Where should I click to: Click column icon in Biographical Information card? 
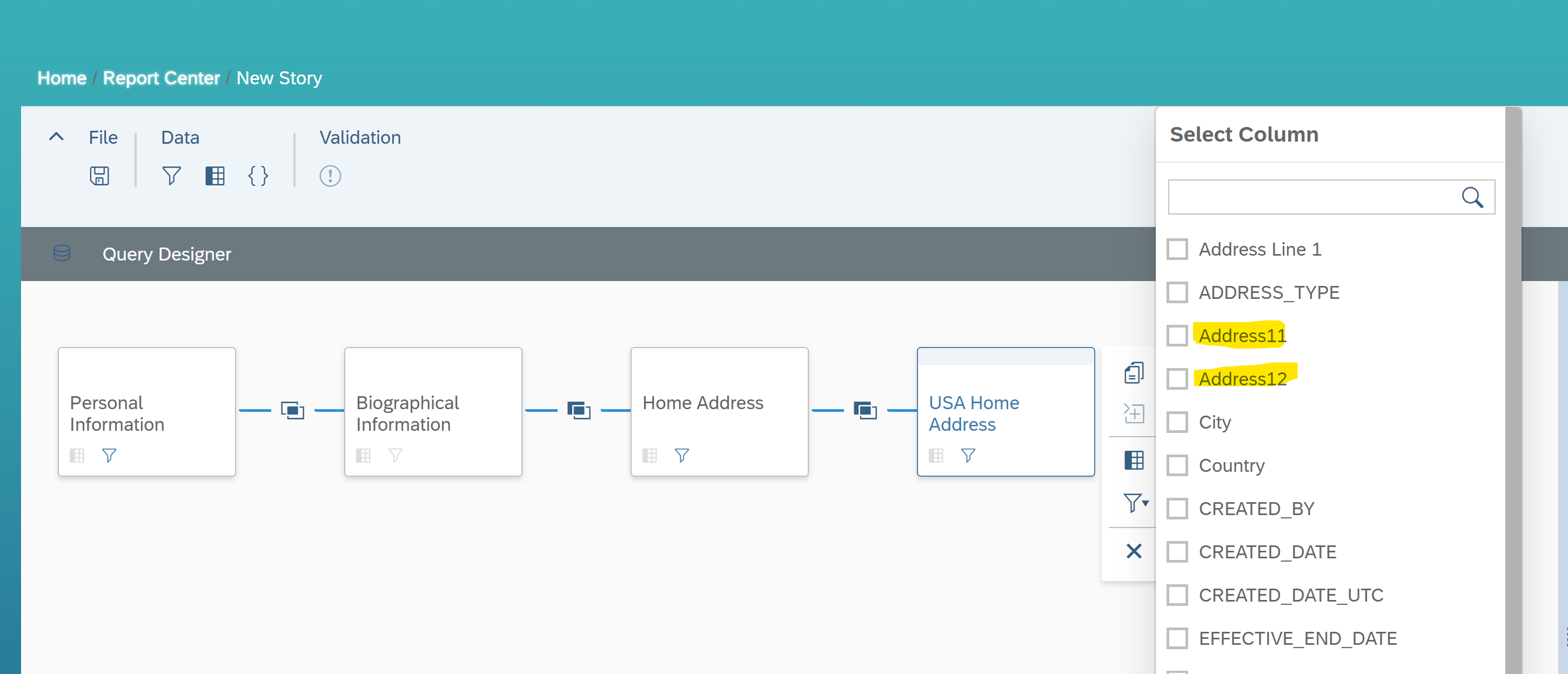click(x=364, y=456)
